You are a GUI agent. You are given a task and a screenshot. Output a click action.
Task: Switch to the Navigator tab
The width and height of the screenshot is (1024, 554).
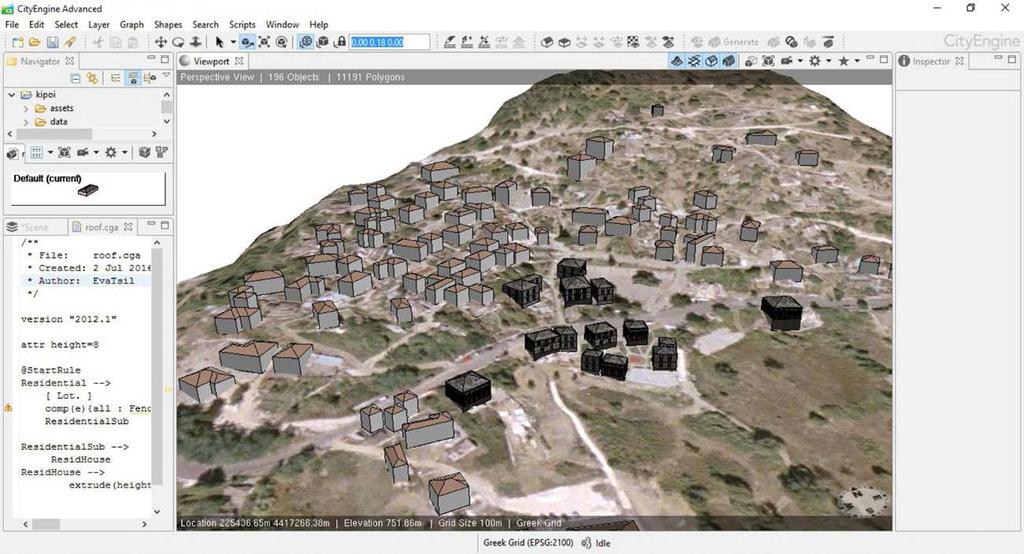point(40,61)
